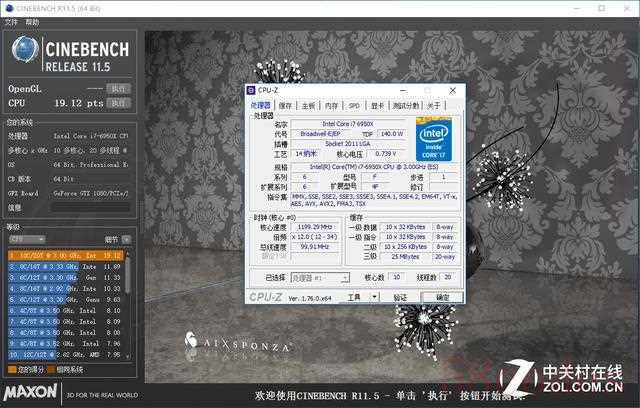The image size is (640, 408).
Task: Close the CPU-Z window
Action: (x=453, y=90)
